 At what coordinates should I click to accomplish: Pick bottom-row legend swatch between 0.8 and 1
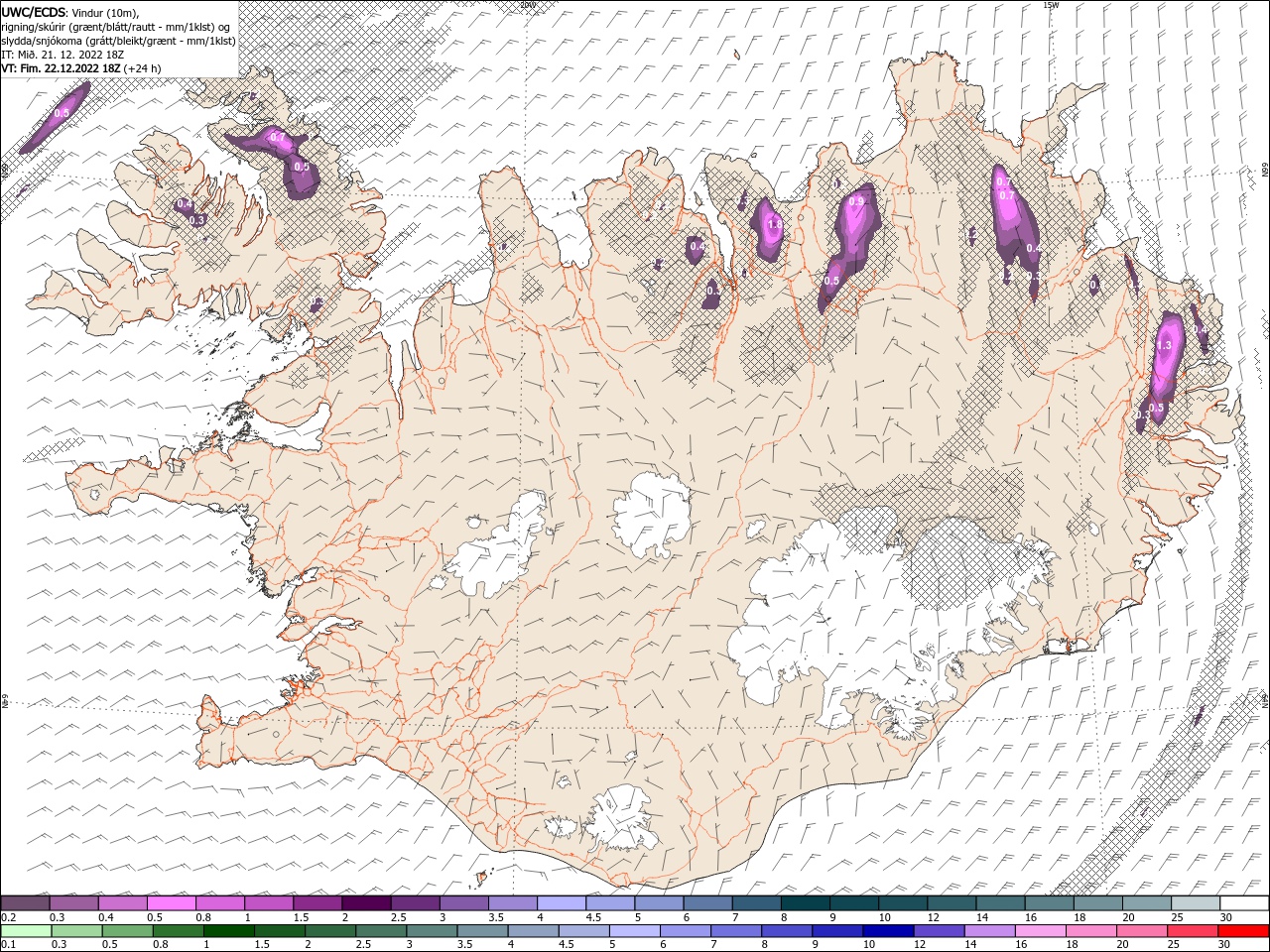point(179,931)
